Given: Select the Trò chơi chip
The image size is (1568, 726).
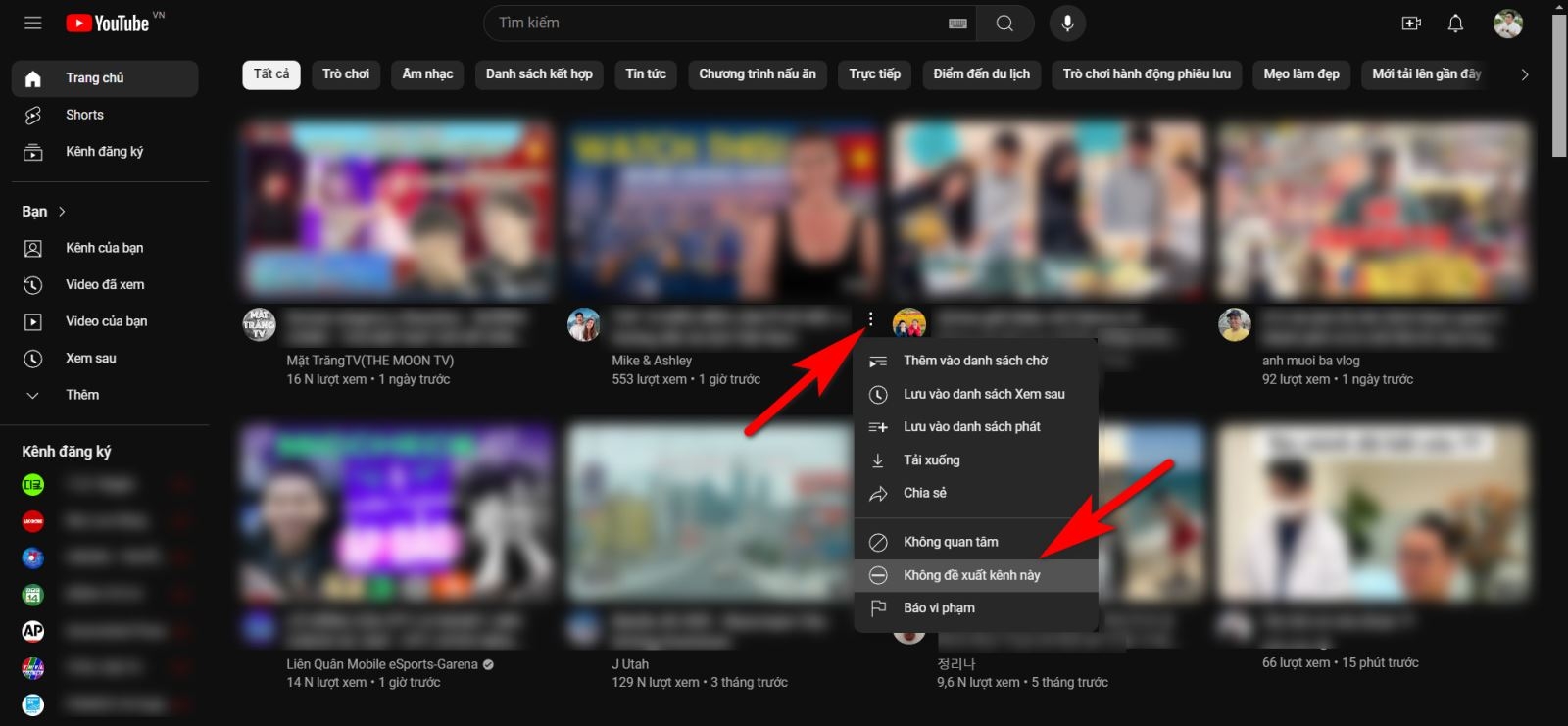Looking at the screenshot, I should coord(346,74).
